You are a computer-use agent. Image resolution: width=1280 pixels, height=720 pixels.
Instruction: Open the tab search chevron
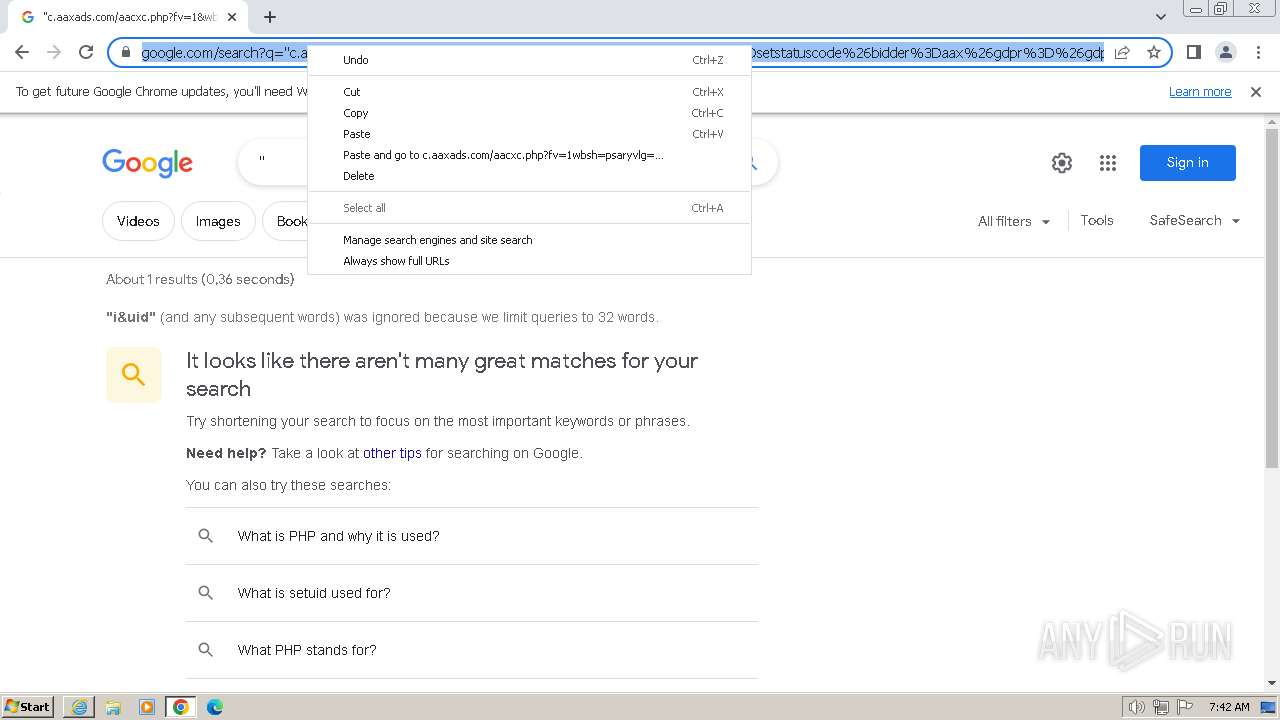coord(1161,17)
